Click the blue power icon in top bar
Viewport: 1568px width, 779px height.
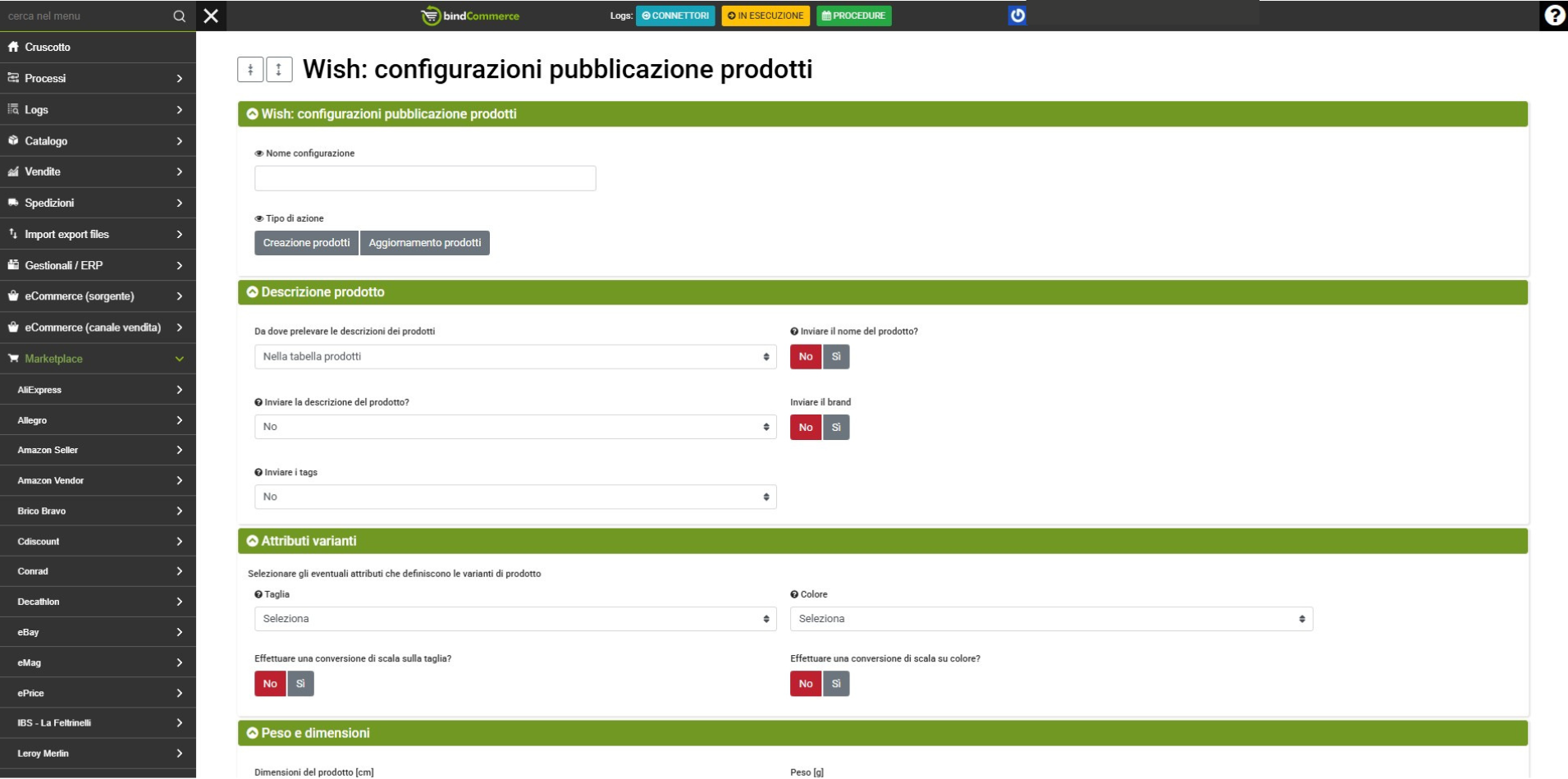1017,16
